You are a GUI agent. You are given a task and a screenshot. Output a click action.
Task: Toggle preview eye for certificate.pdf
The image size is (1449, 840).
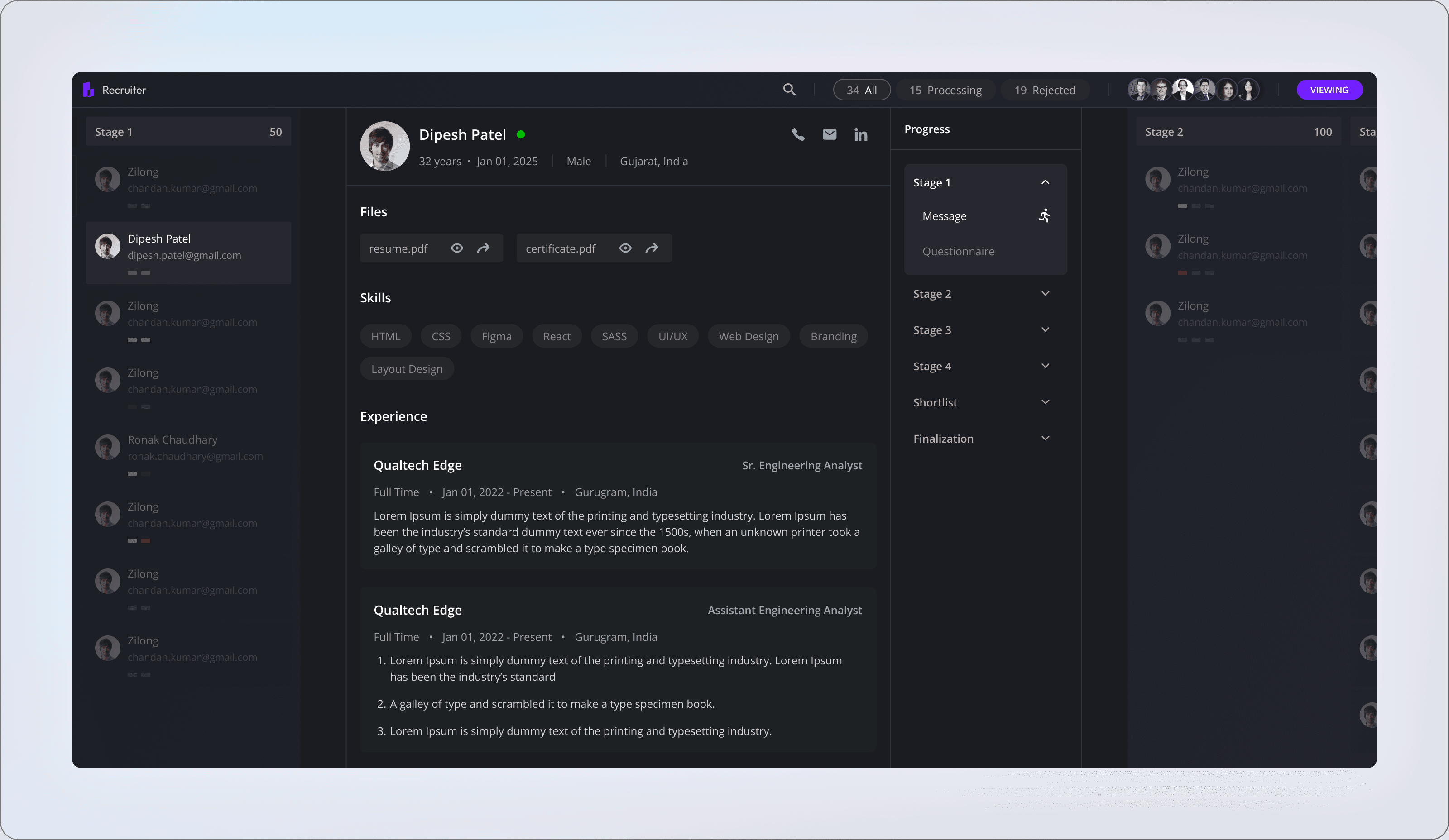625,248
